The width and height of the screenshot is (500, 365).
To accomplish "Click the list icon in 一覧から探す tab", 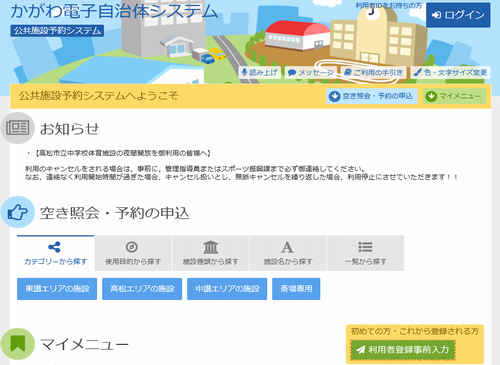I will [x=365, y=247].
